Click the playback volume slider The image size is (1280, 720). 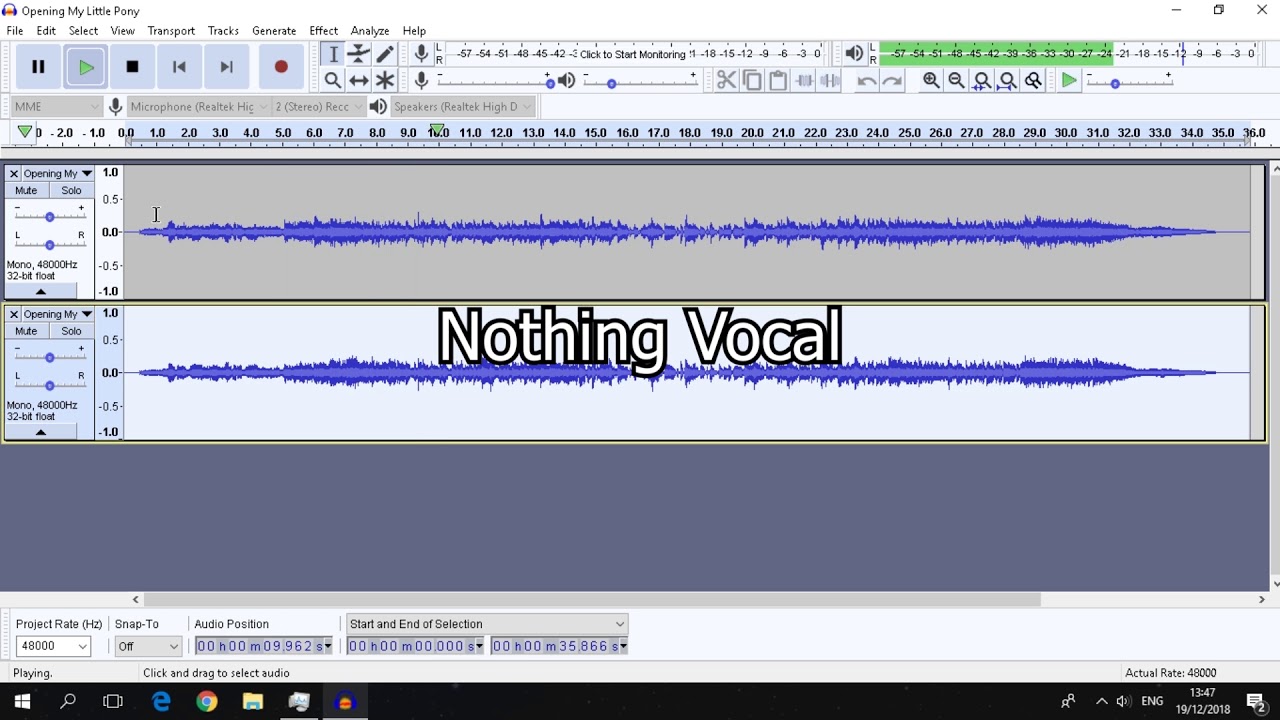[640, 81]
